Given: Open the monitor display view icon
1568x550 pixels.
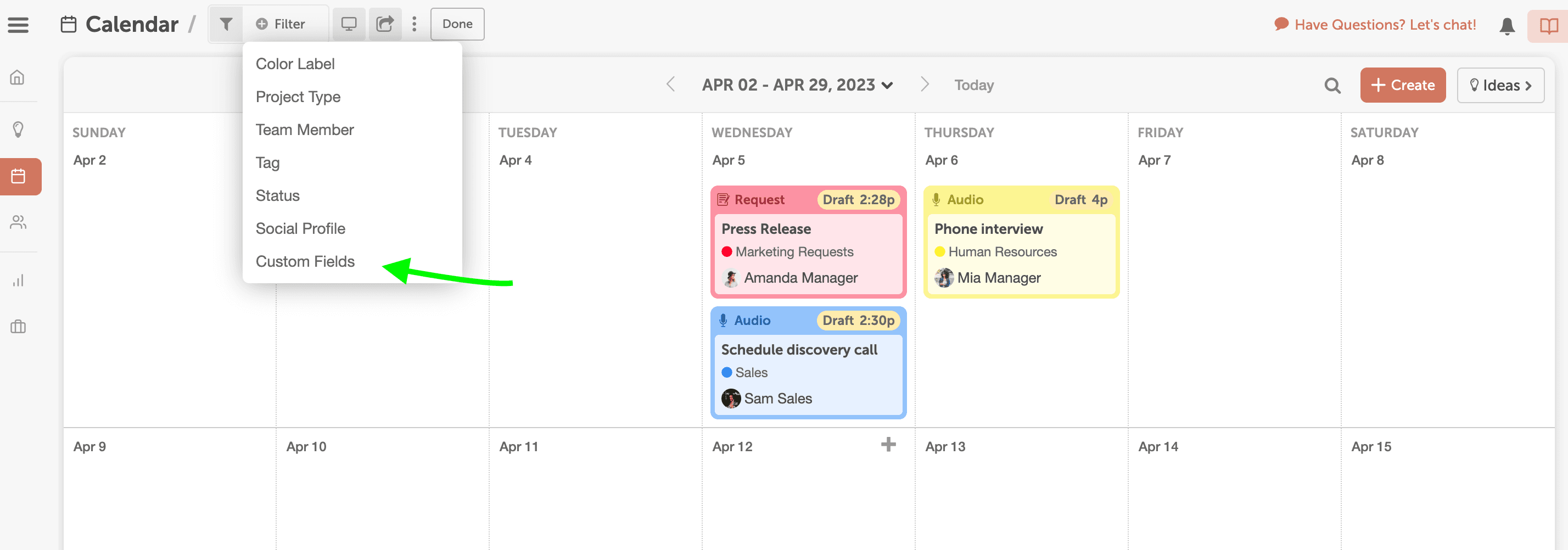Looking at the screenshot, I should 349,24.
